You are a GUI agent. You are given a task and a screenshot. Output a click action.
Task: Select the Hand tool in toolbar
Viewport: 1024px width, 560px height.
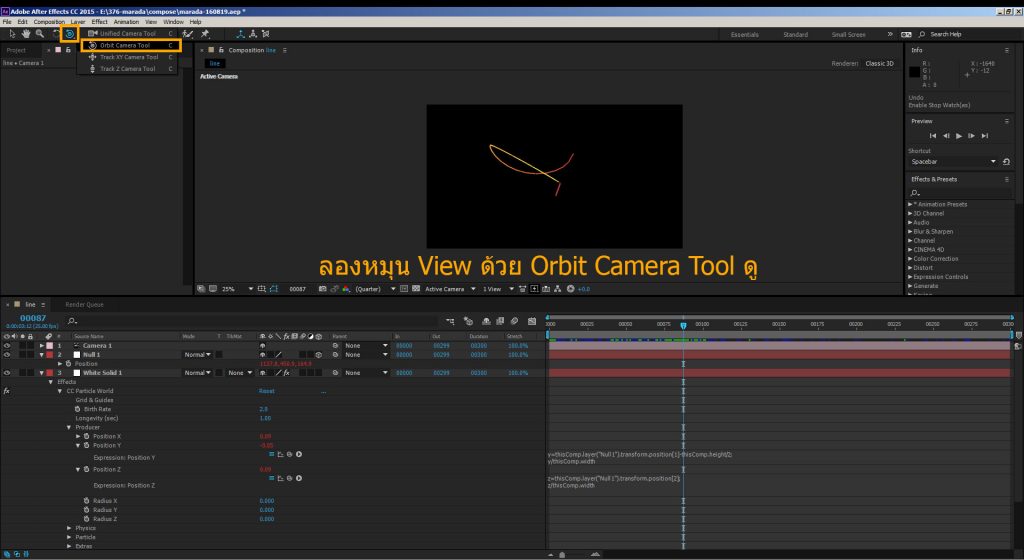click(26, 33)
